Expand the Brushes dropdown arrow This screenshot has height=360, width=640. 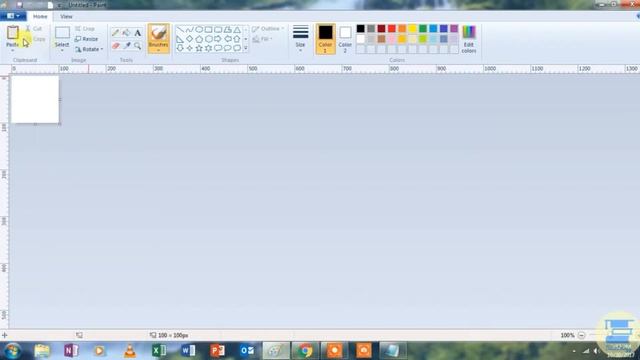(x=158, y=50)
